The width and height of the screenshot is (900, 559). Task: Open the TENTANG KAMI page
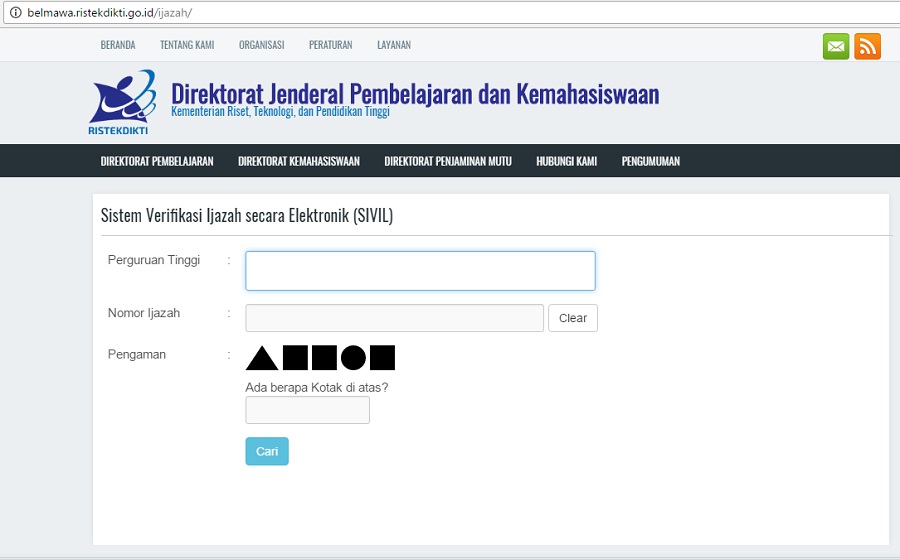click(x=187, y=45)
